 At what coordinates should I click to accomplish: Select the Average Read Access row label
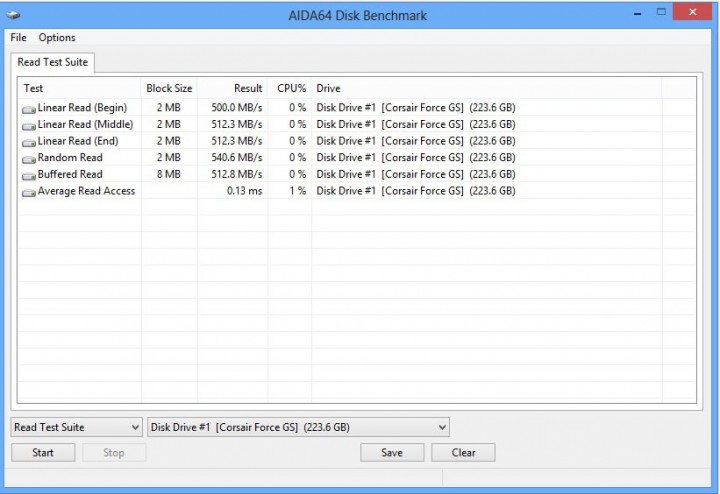pos(86,191)
